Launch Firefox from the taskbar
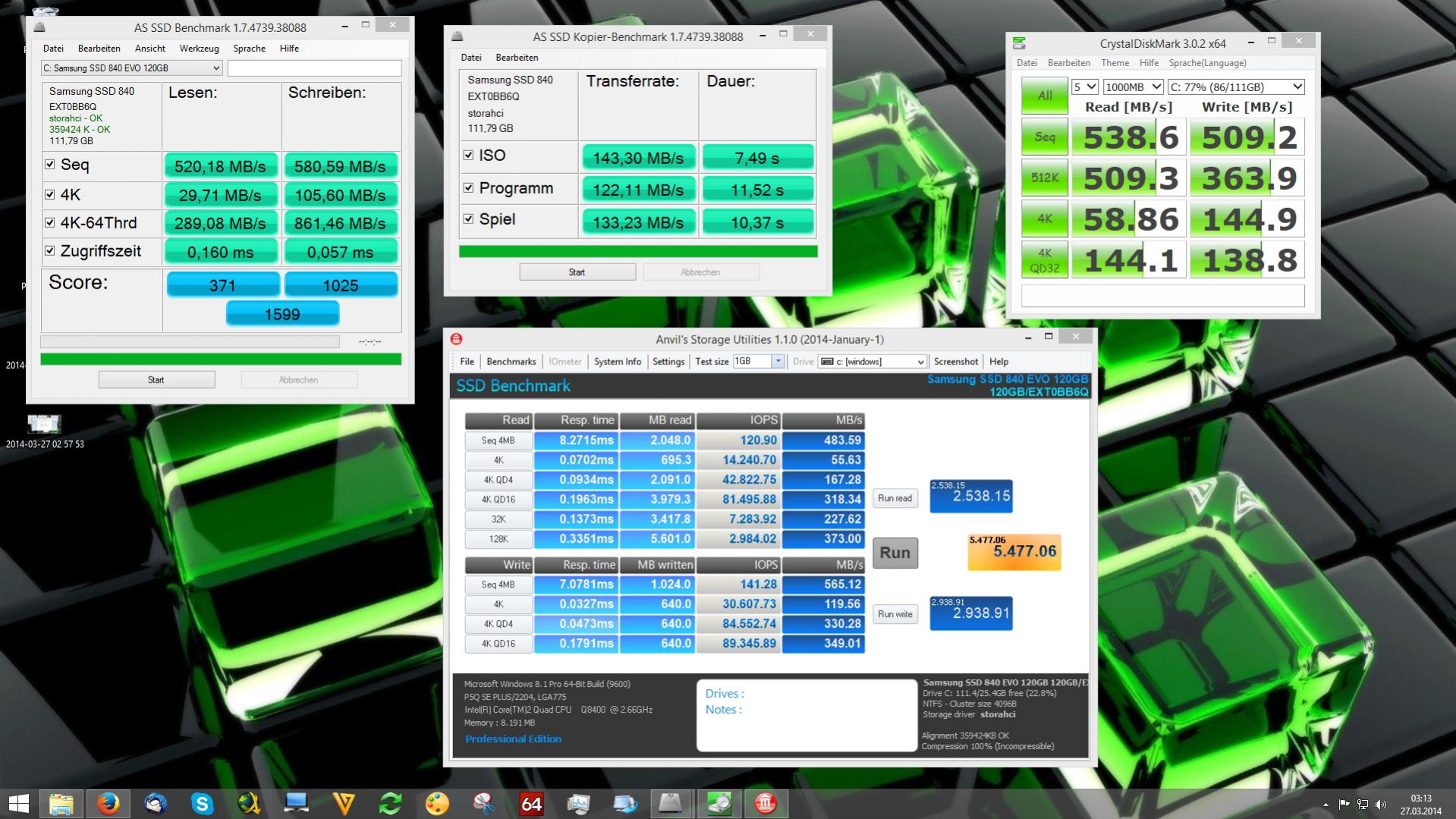Image resolution: width=1456 pixels, height=819 pixels. pyautogui.click(x=108, y=804)
